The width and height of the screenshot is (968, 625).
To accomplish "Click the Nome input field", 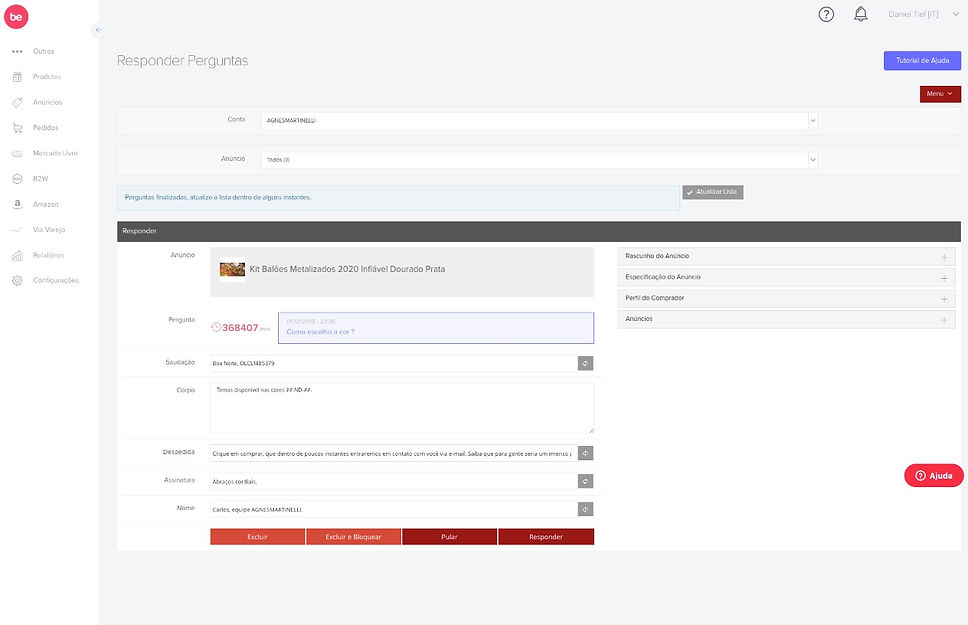I will click(393, 509).
